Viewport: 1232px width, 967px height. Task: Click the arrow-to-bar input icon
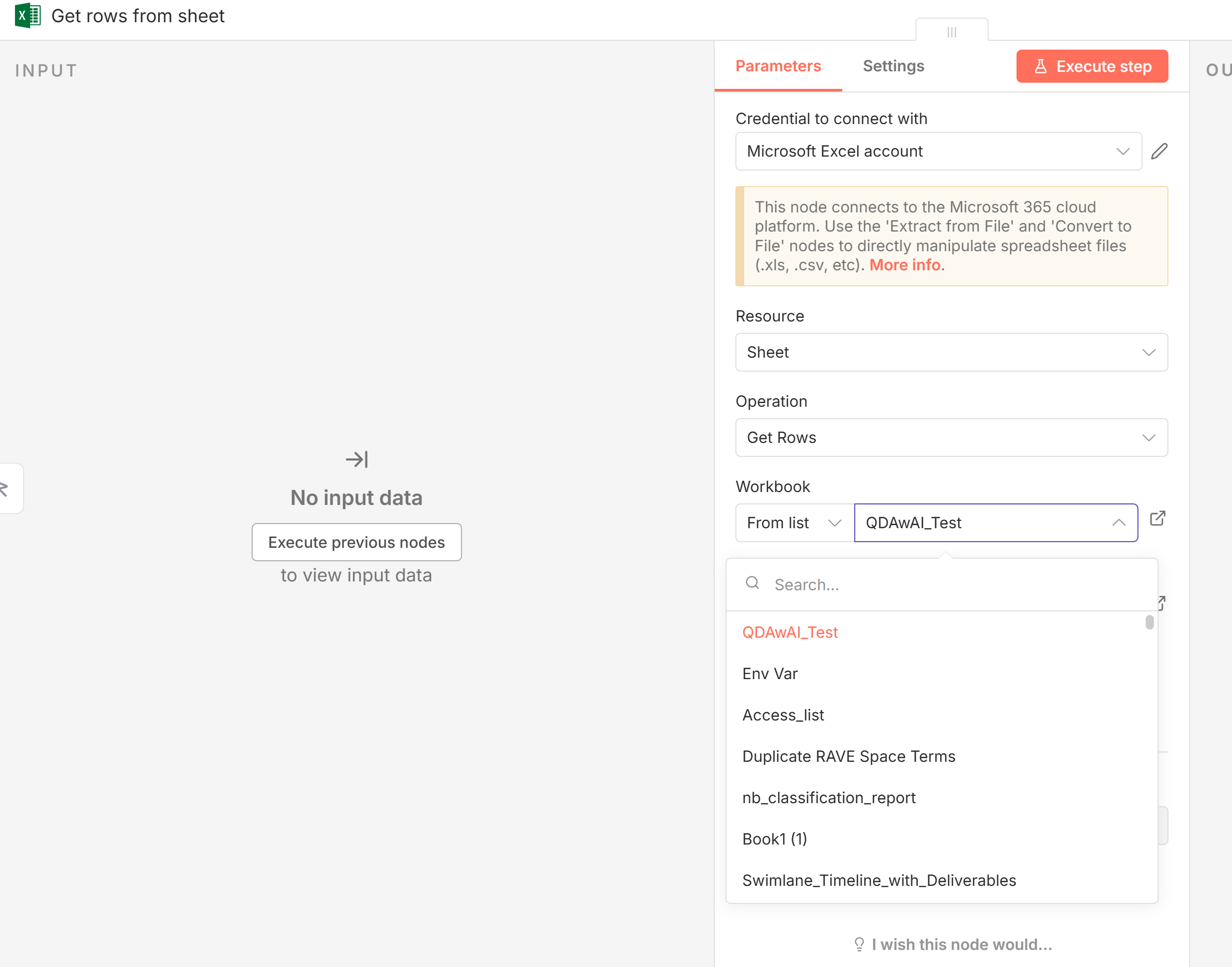pos(357,459)
